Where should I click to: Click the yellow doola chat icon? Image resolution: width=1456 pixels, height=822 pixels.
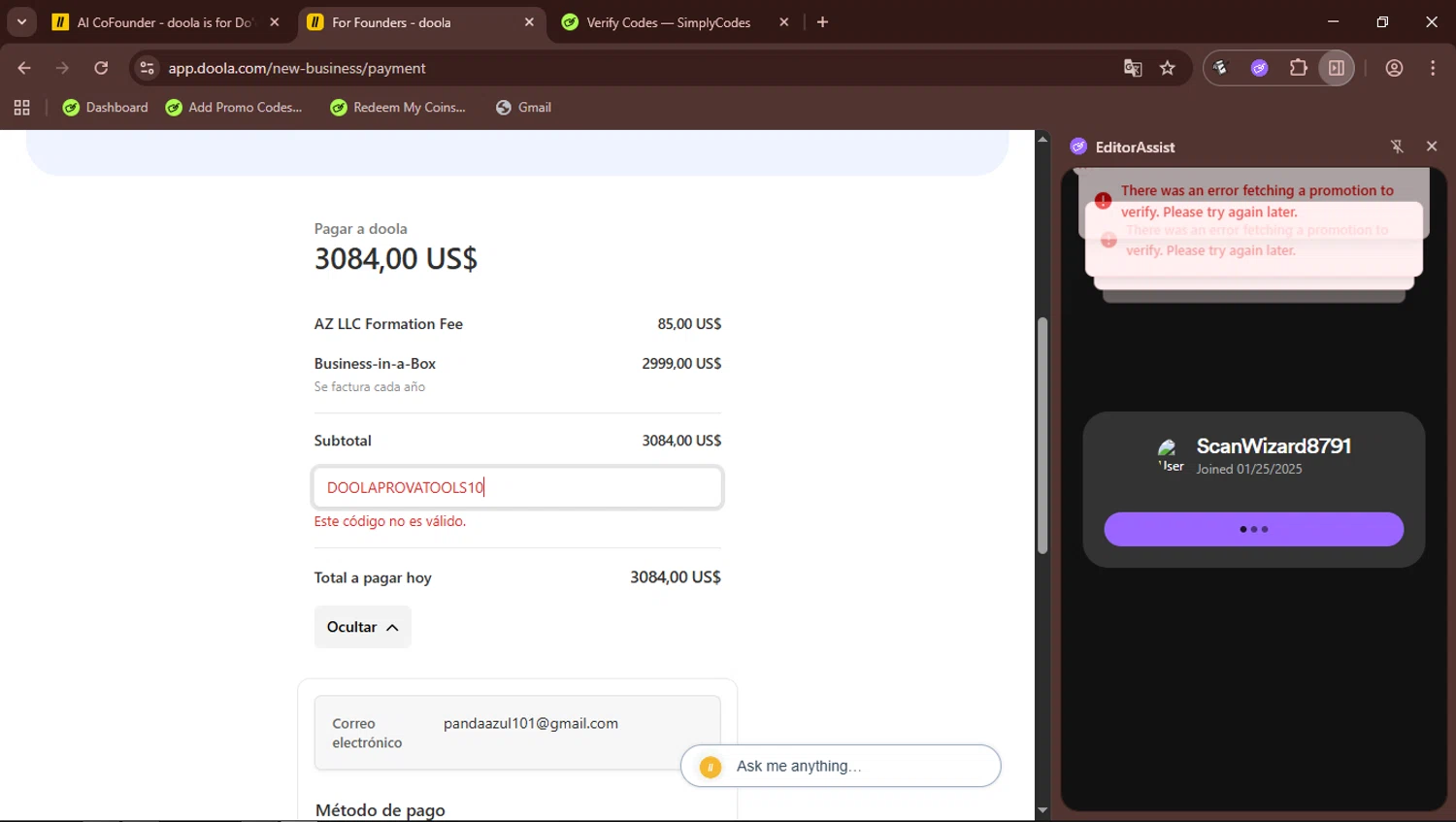click(x=711, y=767)
